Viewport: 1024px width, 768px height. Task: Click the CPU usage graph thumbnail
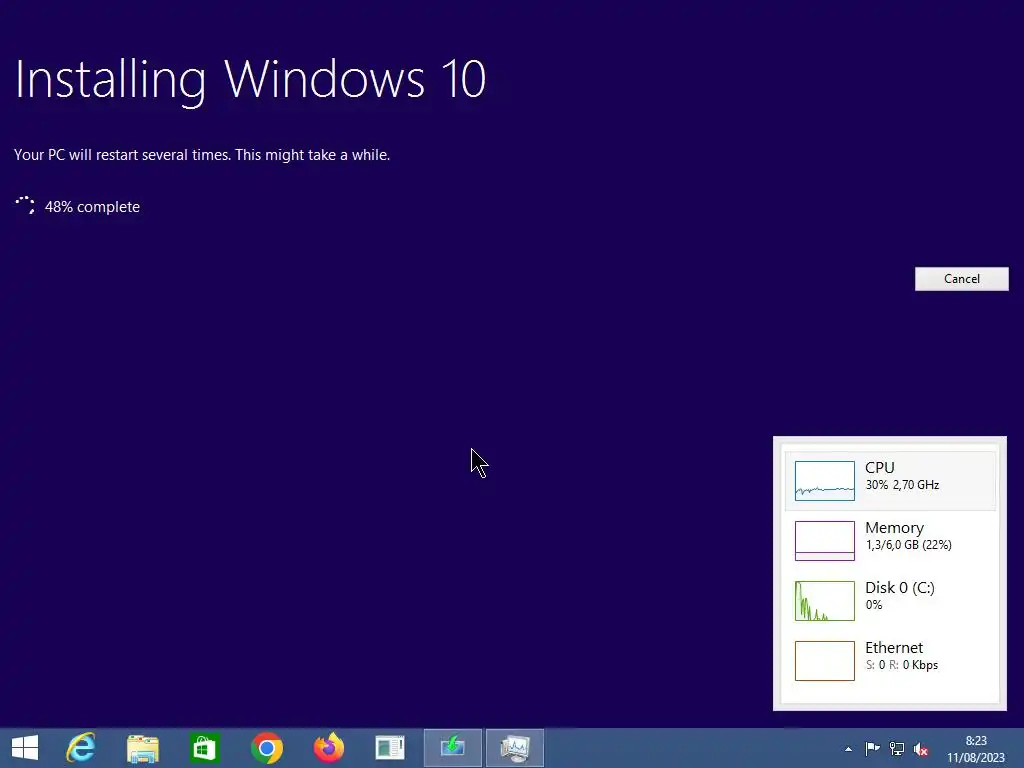[824, 481]
